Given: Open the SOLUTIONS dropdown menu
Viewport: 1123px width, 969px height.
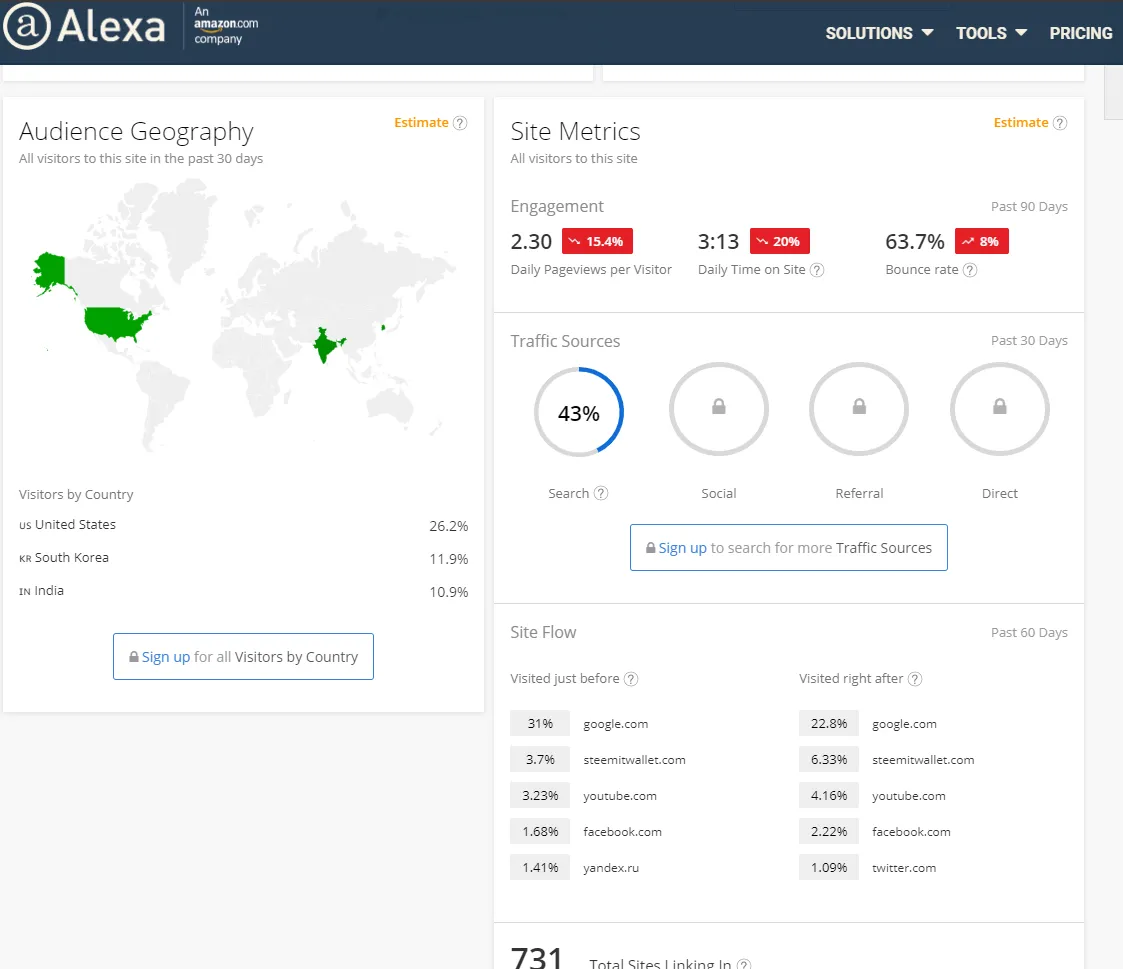Looking at the screenshot, I should coord(879,33).
